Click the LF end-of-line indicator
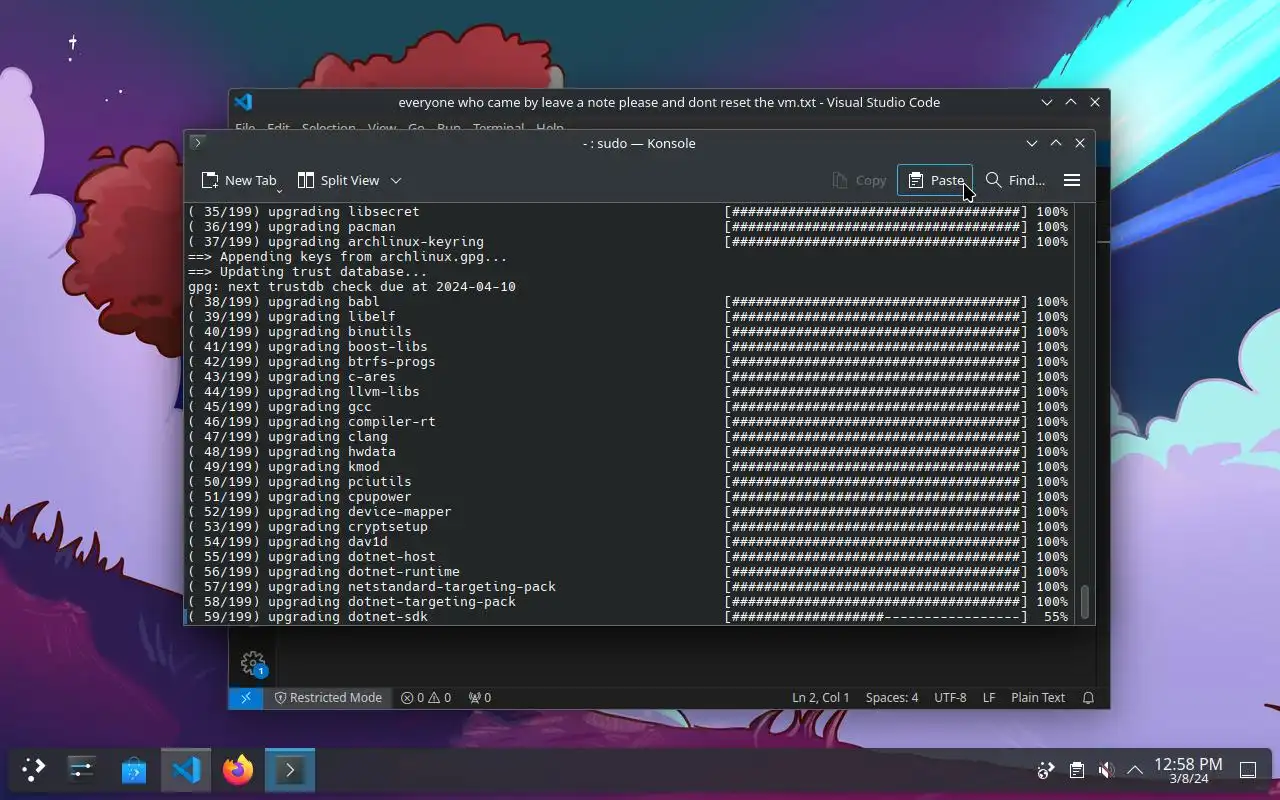The image size is (1280, 800). click(x=989, y=697)
